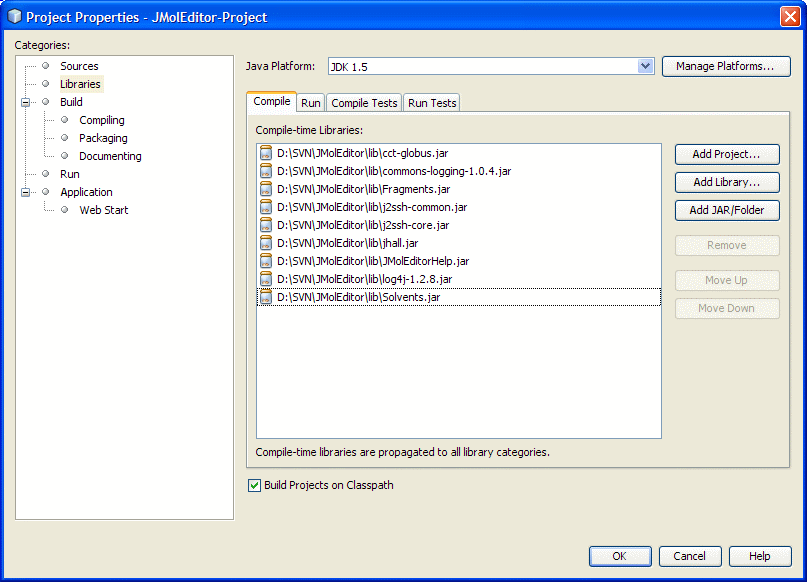Open the Compile Tests tab

[x=364, y=103]
